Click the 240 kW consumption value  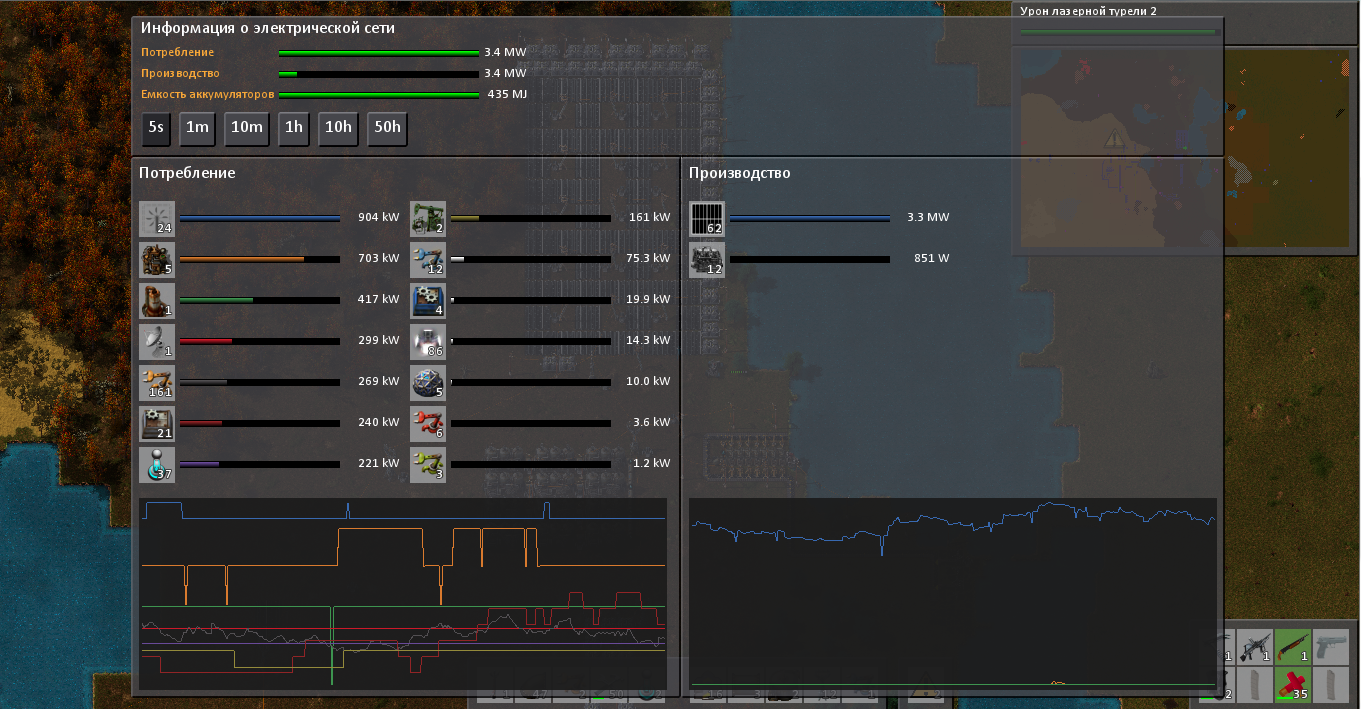pos(378,422)
